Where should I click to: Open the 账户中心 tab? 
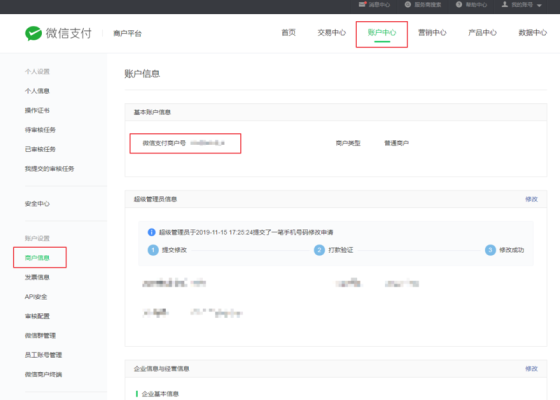[x=382, y=33]
